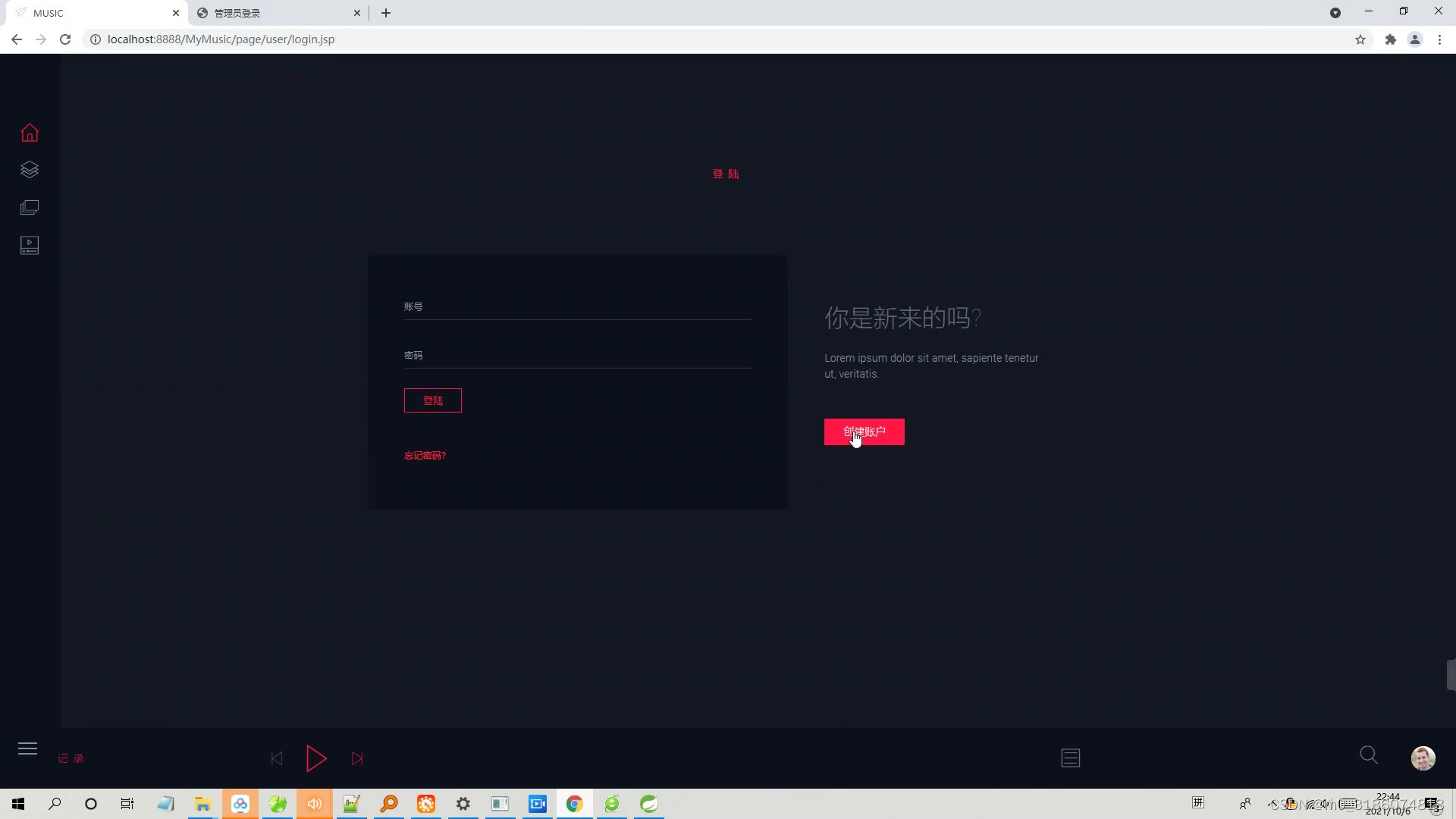Go forward in browser history

point(41,39)
